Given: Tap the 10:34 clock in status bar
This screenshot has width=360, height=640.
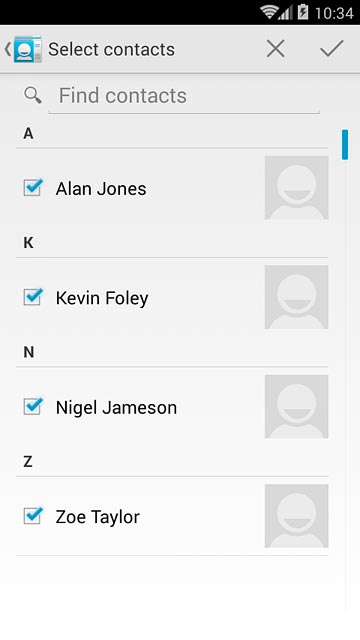Looking at the screenshot, I should click(x=334, y=13).
